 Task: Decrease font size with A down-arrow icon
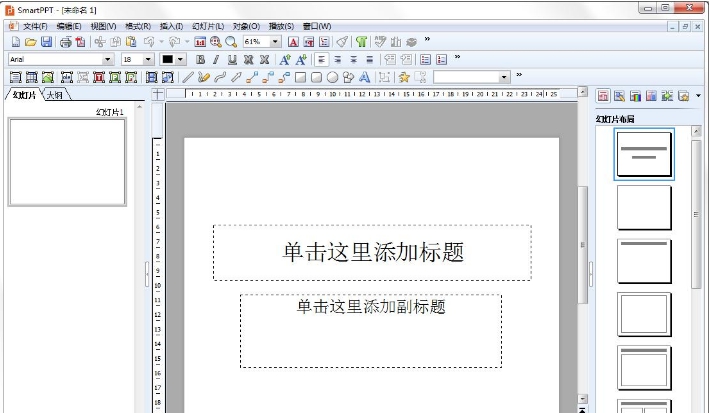(x=301, y=59)
